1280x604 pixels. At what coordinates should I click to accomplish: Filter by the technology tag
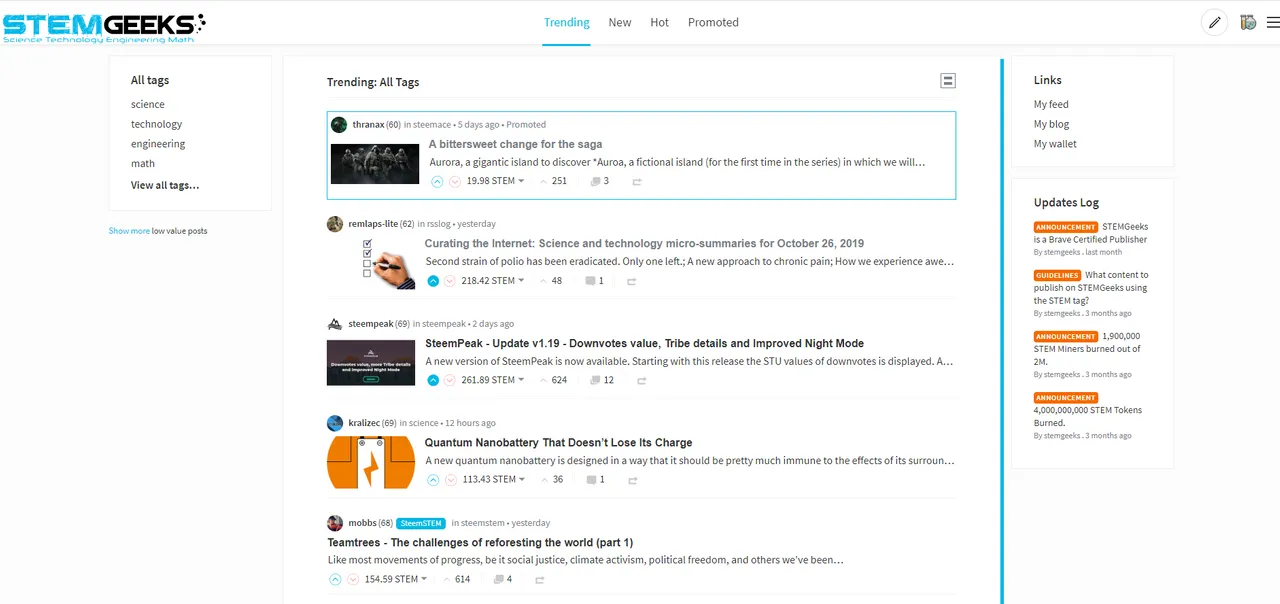point(157,124)
